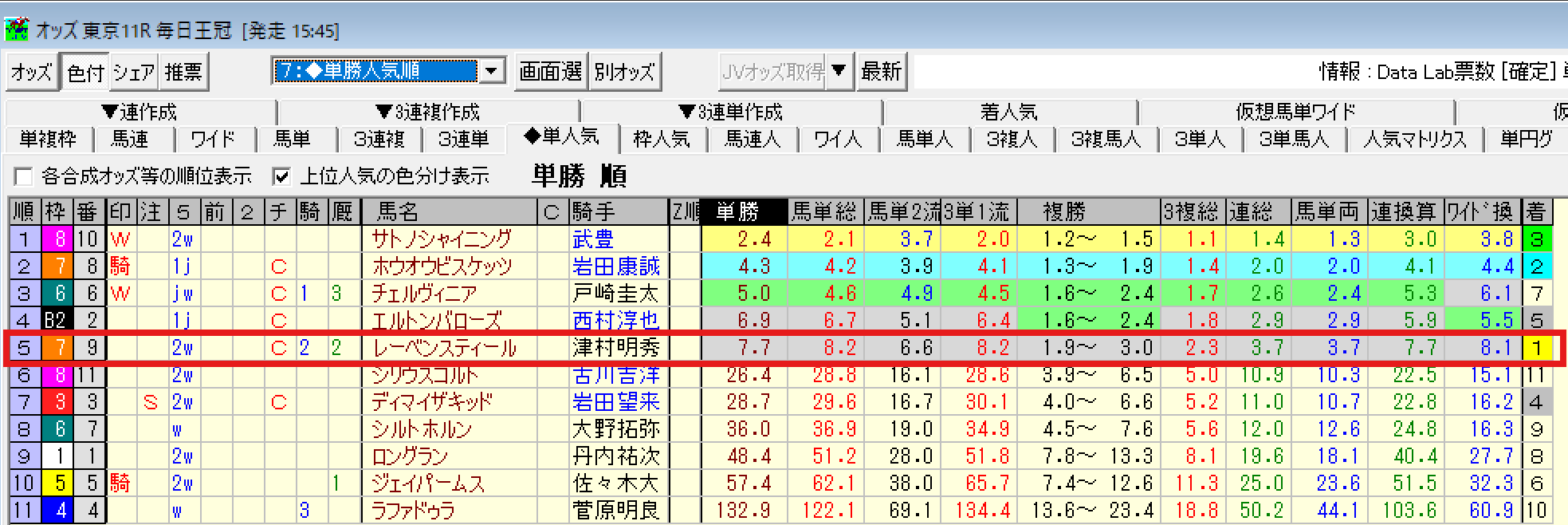The height and width of the screenshot is (525, 1568).
Task: Uncheck 上位人気の色分け表示 checkbox
Action: tap(281, 176)
